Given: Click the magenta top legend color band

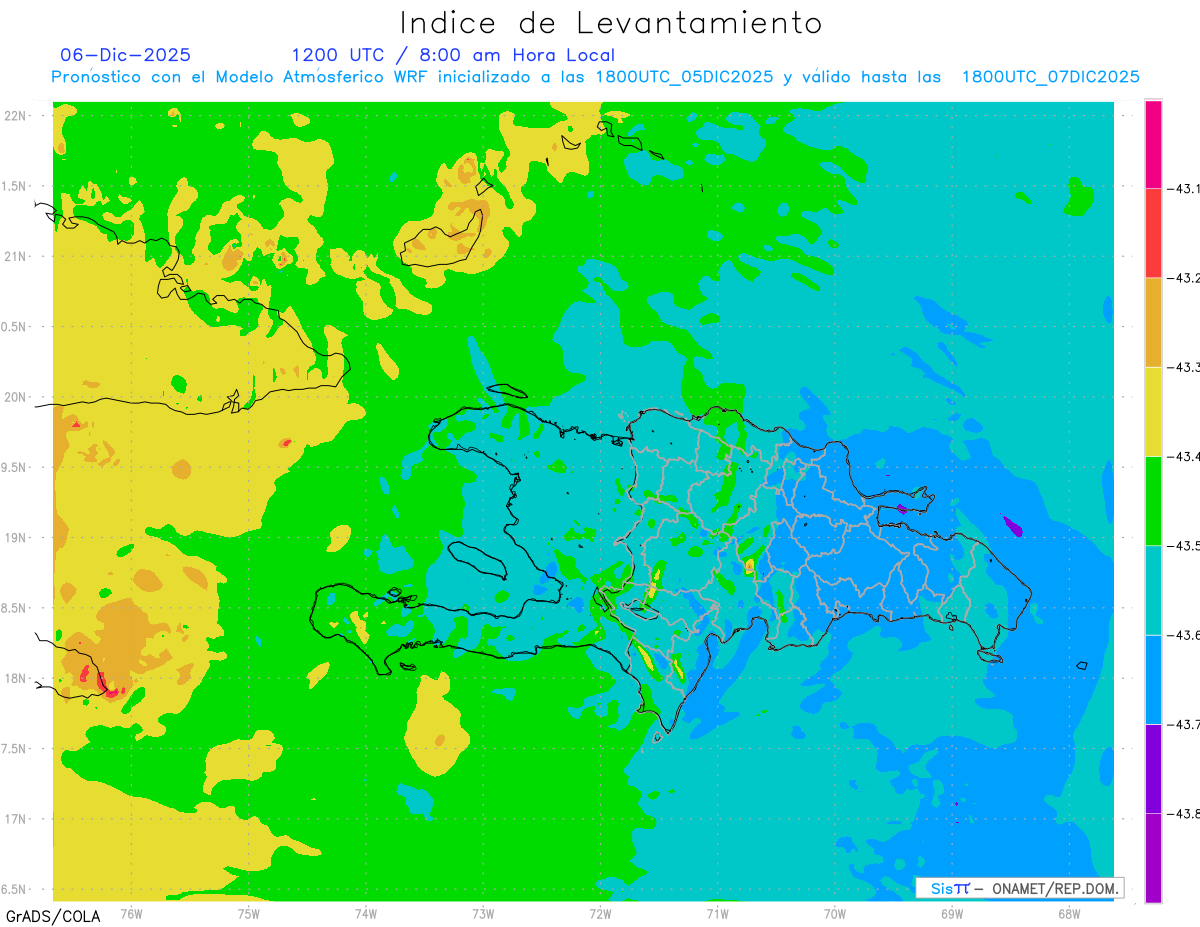Looking at the screenshot, I should pyautogui.click(x=1153, y=144).
